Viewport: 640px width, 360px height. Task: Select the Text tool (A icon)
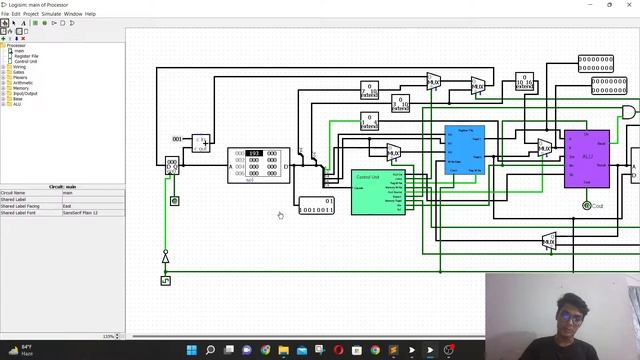23,23
